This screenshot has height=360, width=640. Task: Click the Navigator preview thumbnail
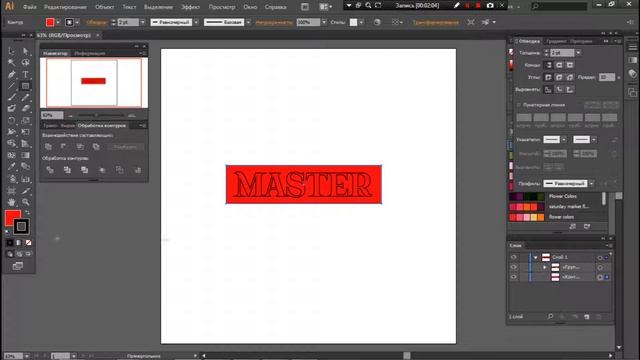[94, 82]
